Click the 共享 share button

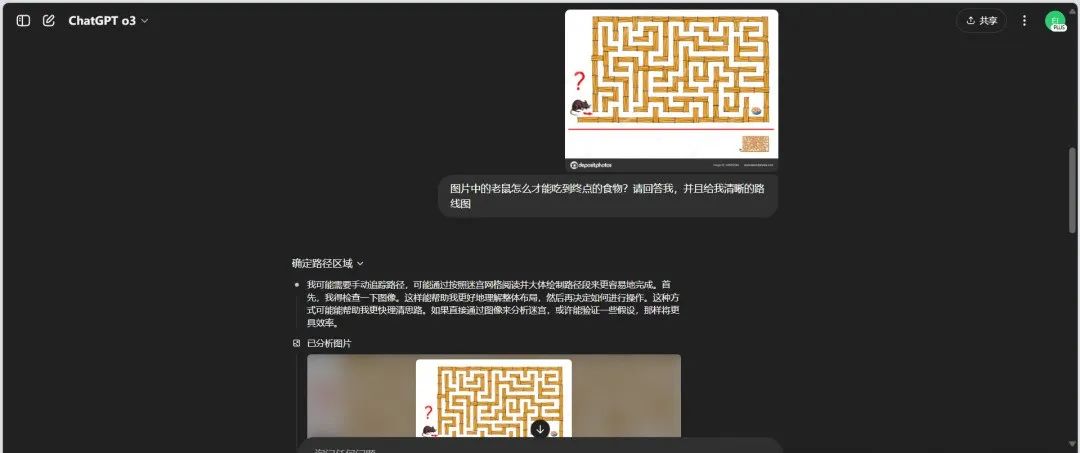pyautogui.click(x=982, y=21)
